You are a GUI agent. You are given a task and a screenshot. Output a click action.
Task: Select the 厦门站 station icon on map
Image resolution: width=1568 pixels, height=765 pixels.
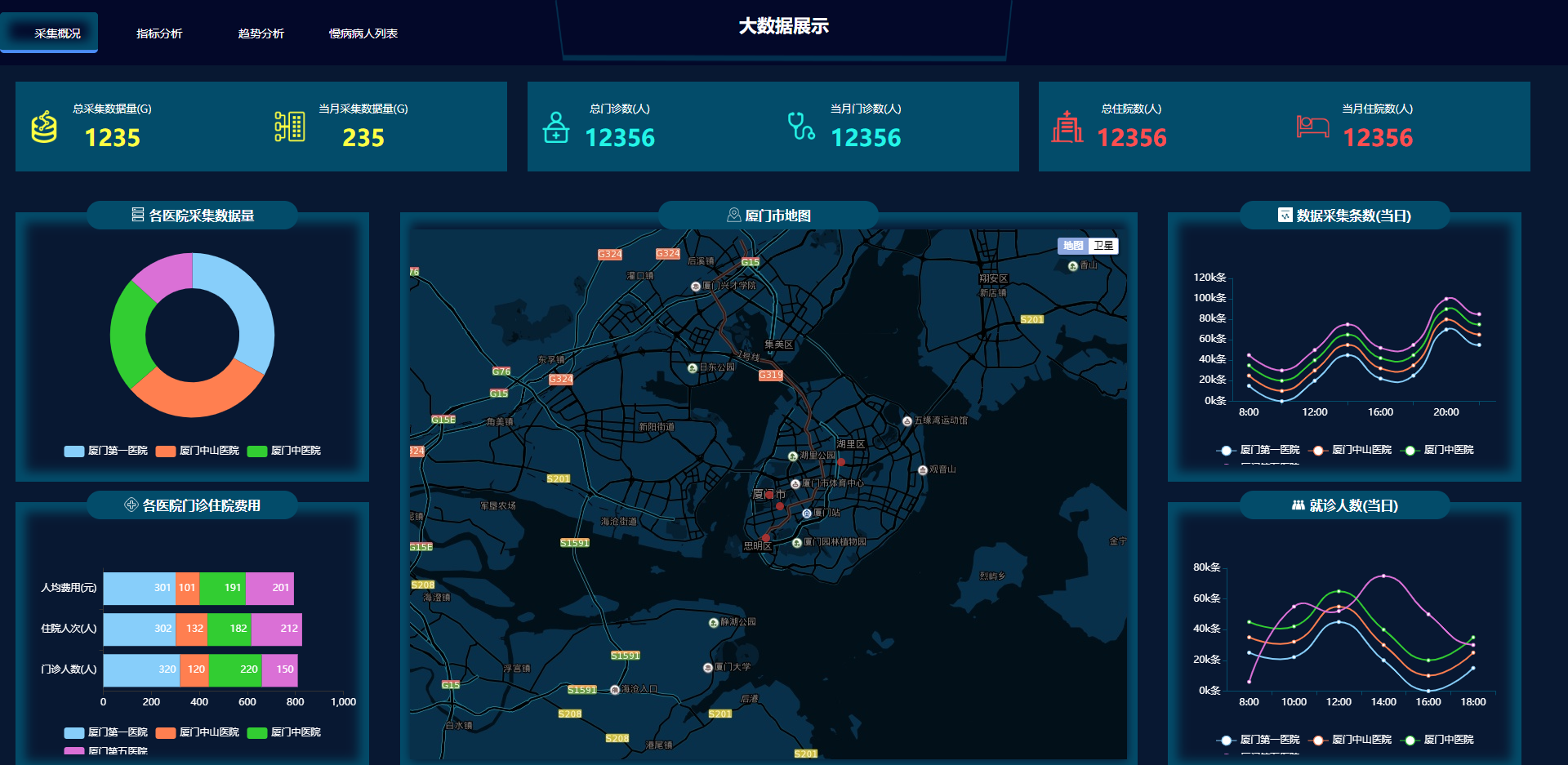tap(807, 514)
